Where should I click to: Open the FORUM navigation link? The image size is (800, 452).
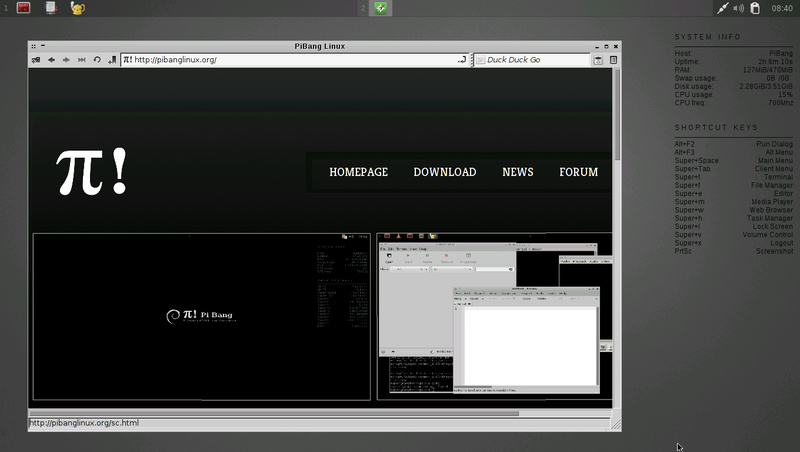click(579, 172)
